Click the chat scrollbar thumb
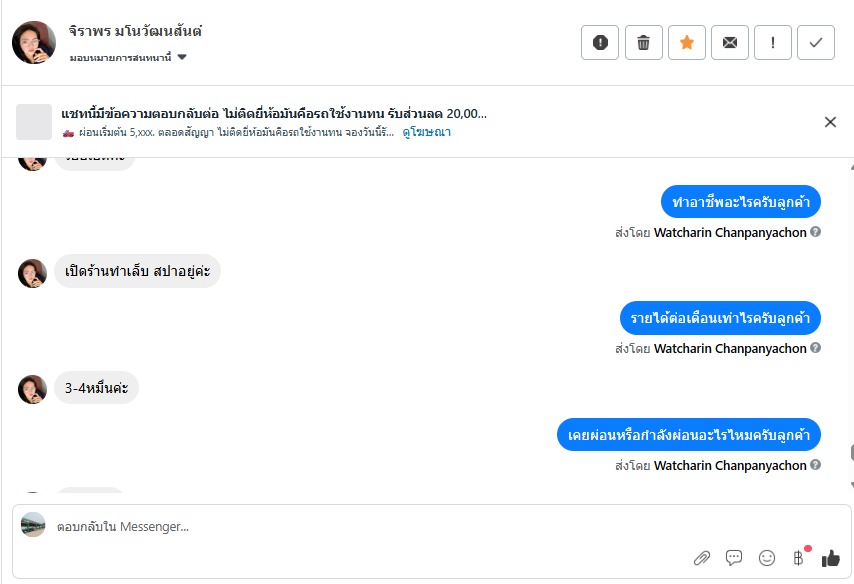 850,453
